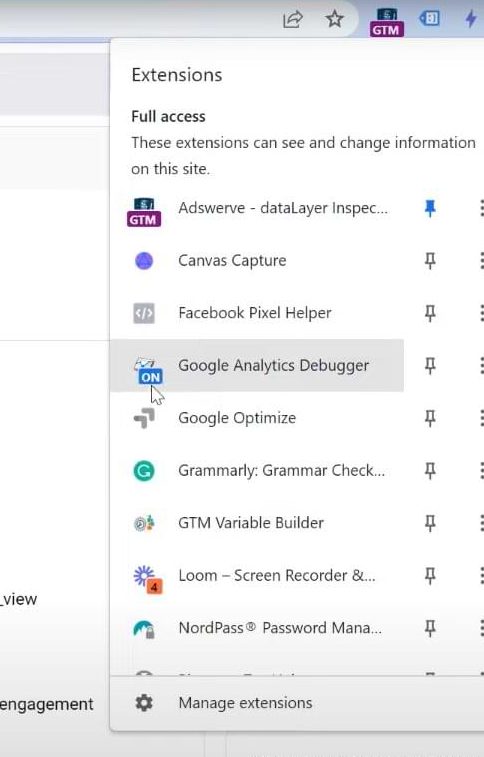Unpin Adswerve dataLayer Inspector from toolbar
484x757 pixels.
[x=430, y=209]
